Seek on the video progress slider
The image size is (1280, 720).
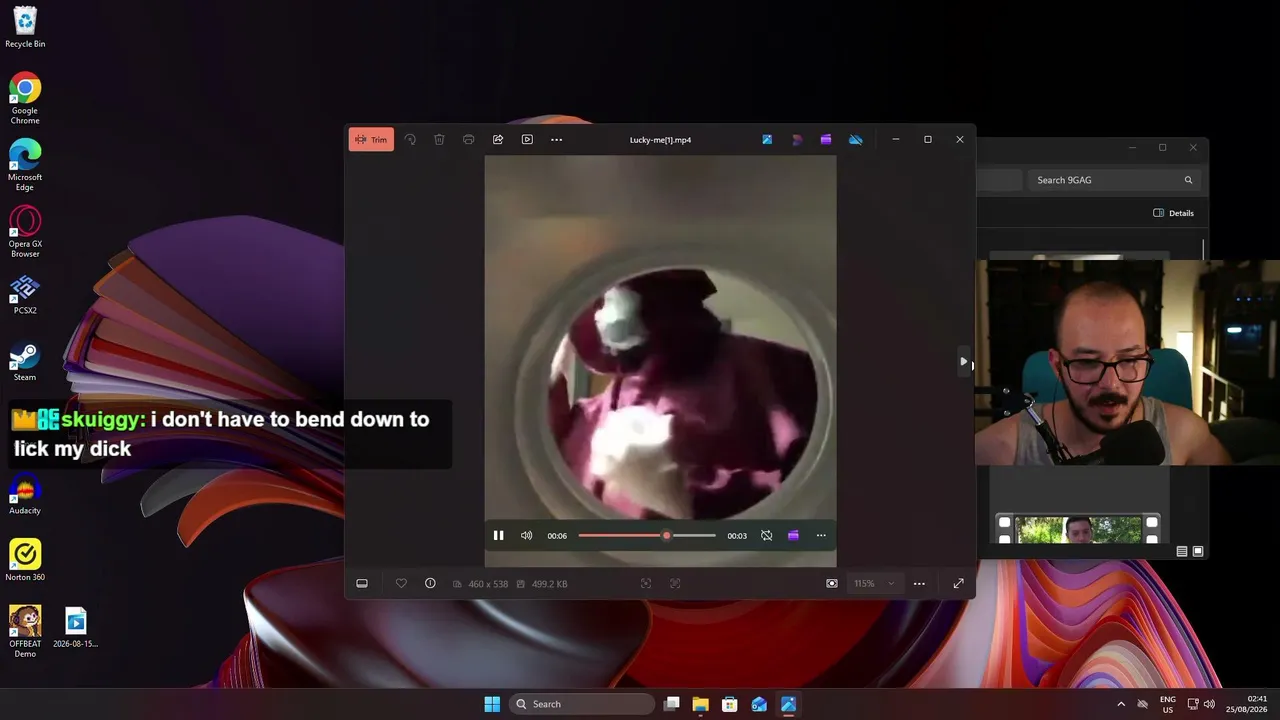click(x=647, y=536)
